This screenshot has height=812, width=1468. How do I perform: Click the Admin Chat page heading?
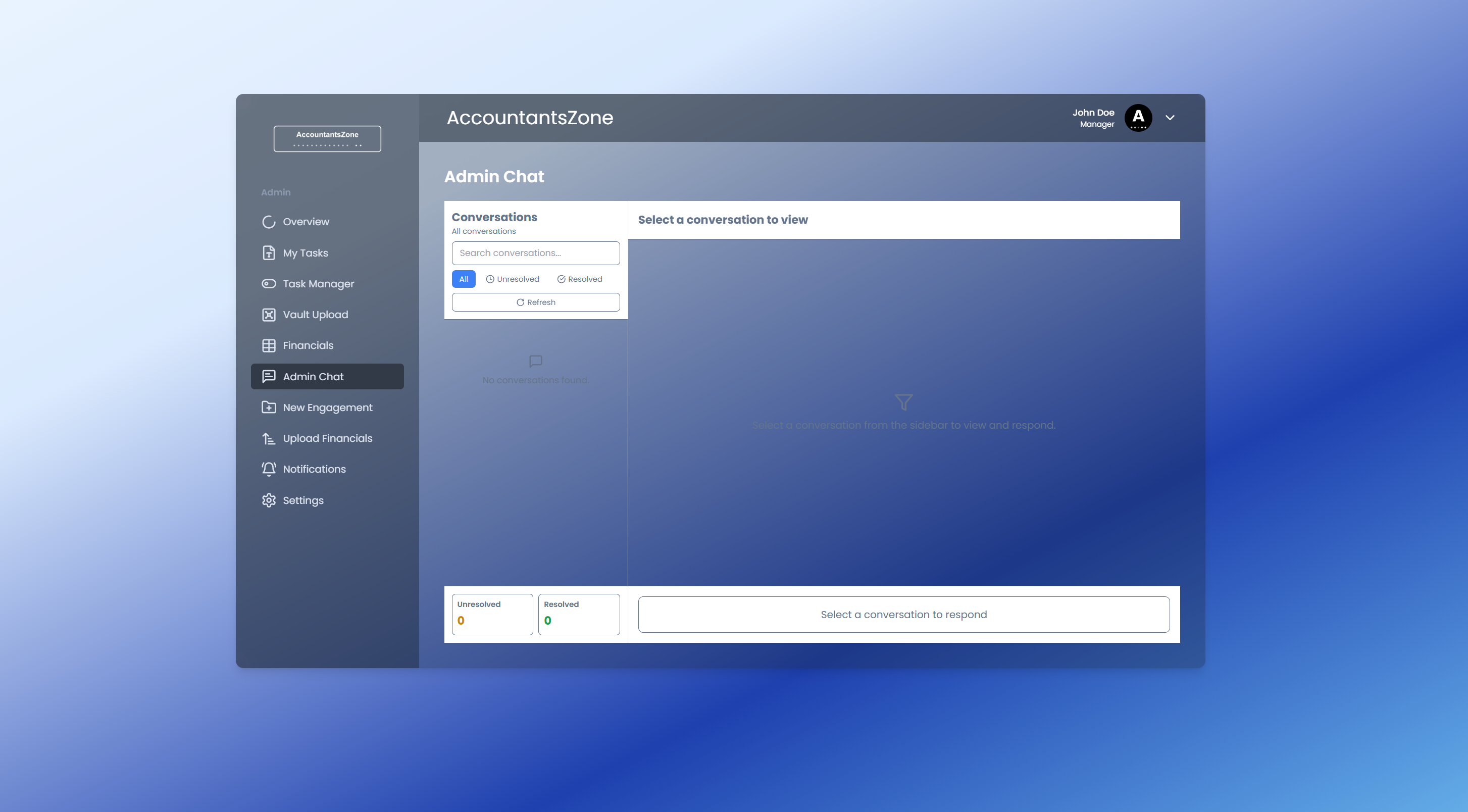click(494, 177)
